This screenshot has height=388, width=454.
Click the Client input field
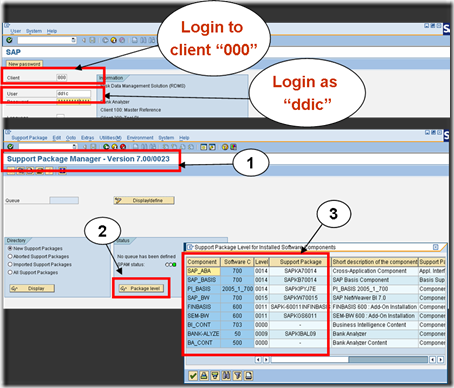tap(62, 77)
